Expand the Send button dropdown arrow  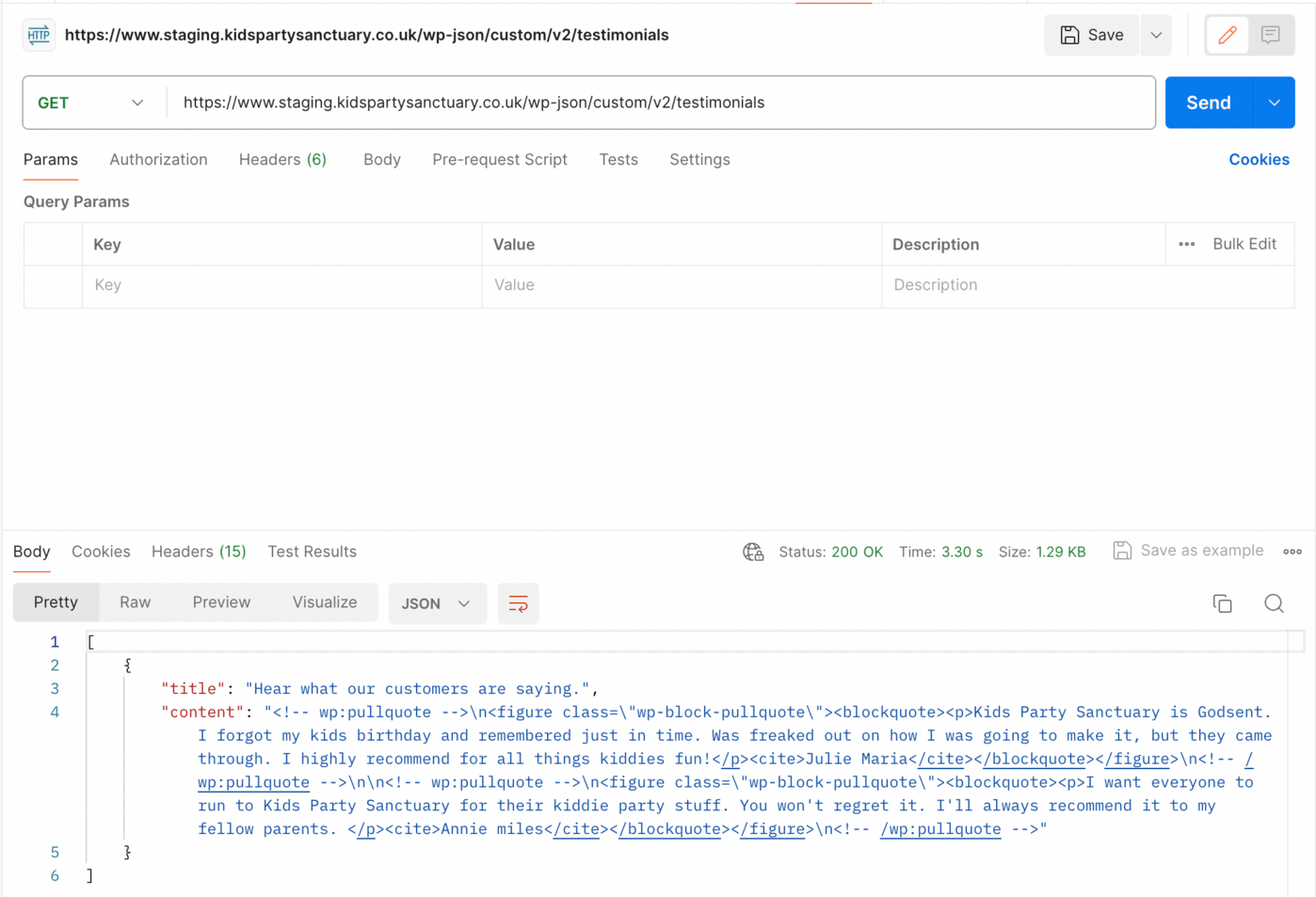1274,103
